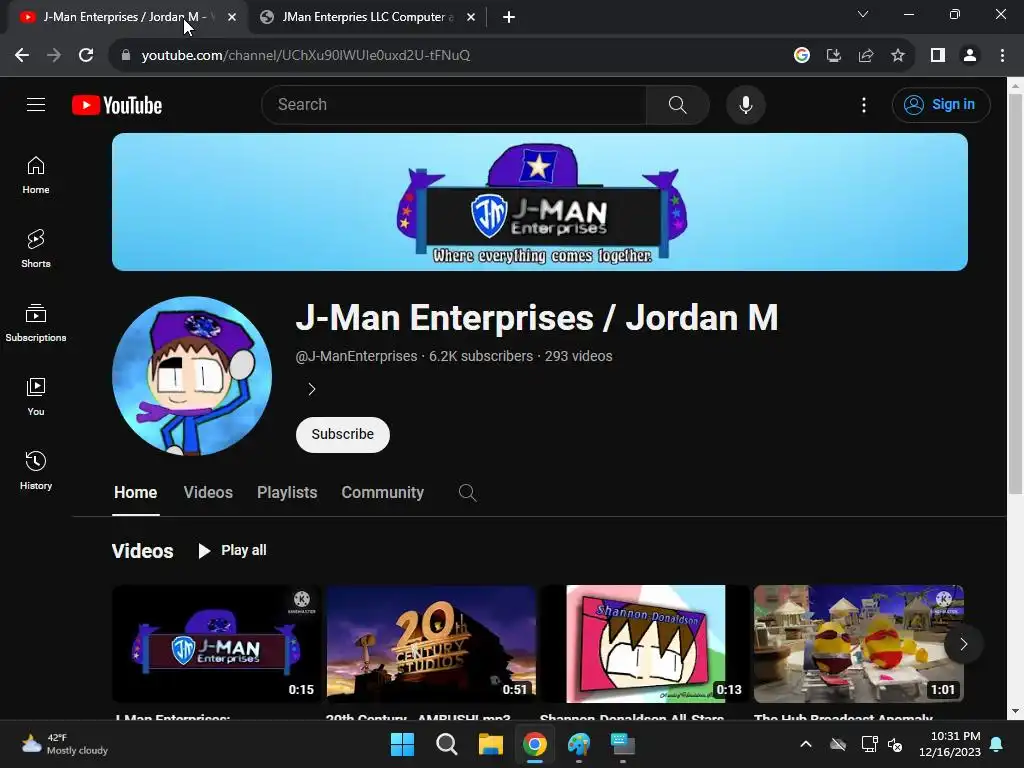Screen dimensions: 1024x768
Task: Click the Google icon in address bar
Action: [x=801, y=55]
